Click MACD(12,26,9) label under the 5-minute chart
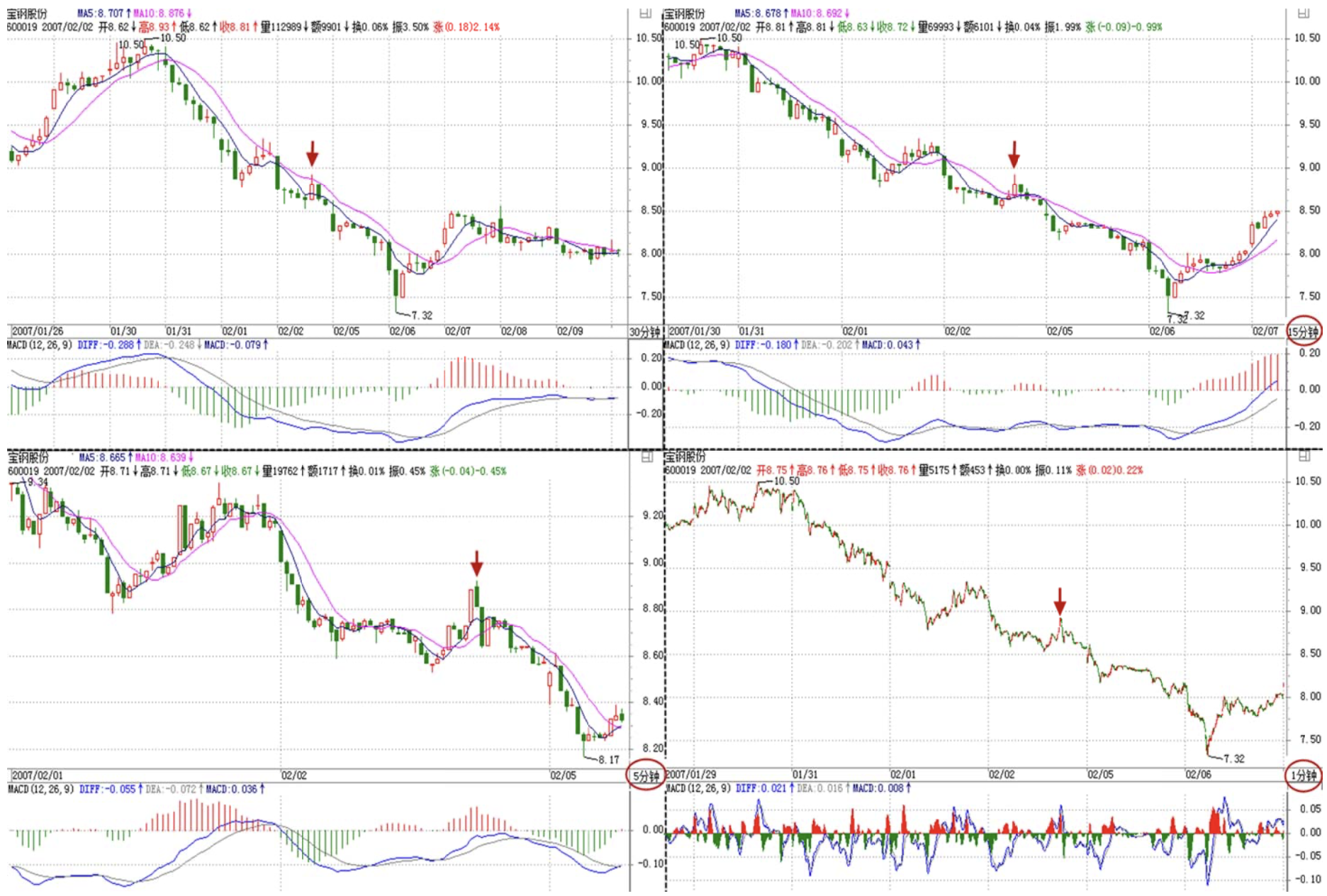Screen dimensions: 1327x896 [x=40, y=789]
